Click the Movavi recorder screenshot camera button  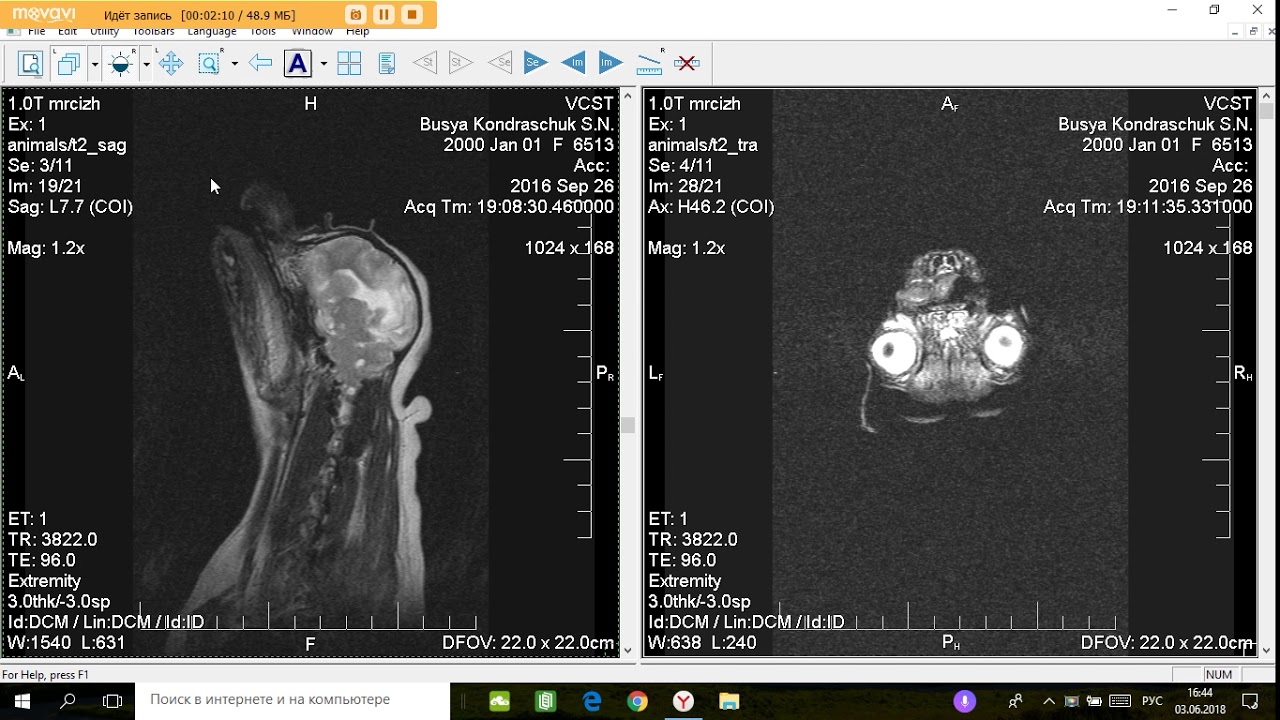(355, 15)
